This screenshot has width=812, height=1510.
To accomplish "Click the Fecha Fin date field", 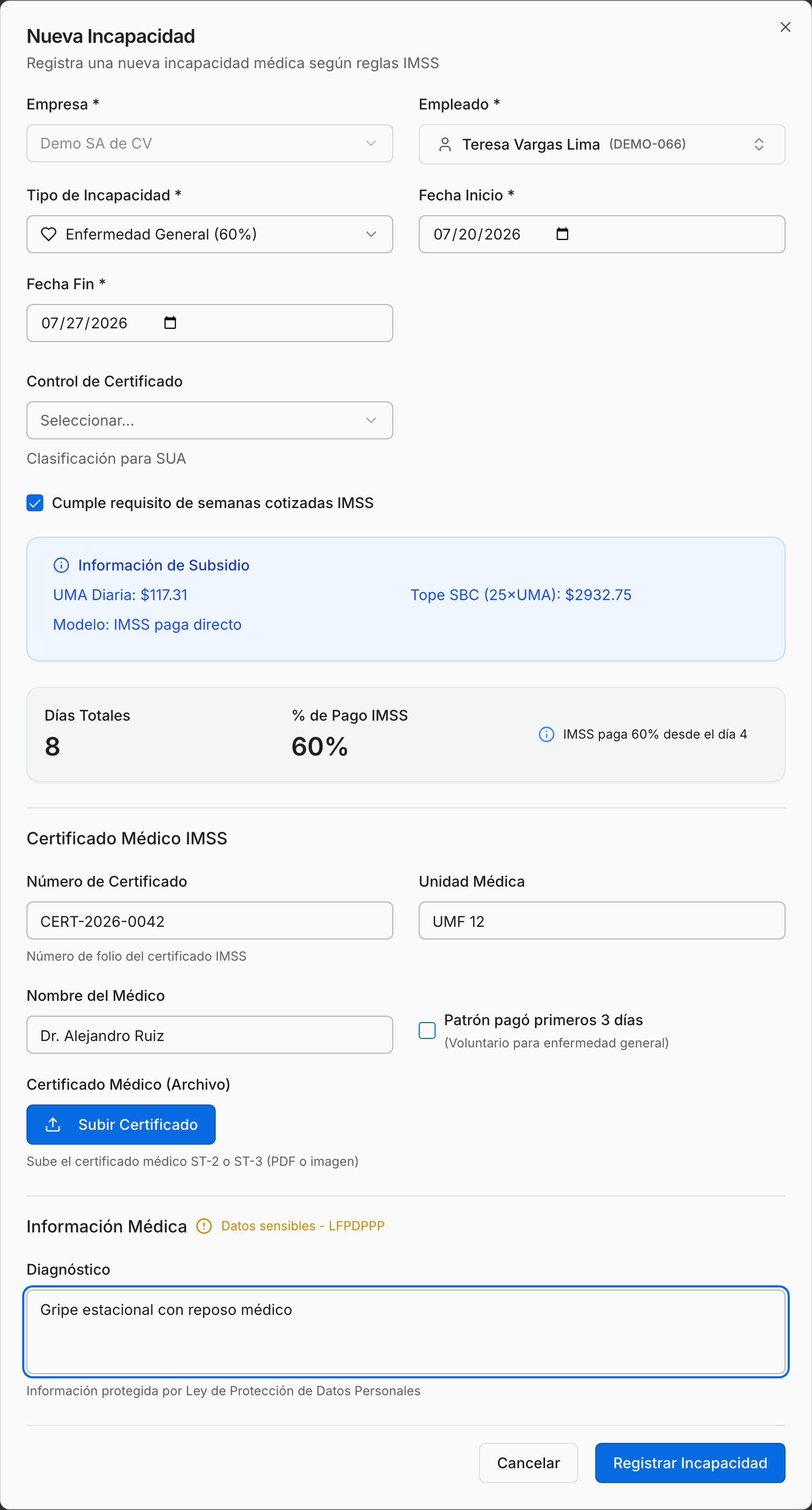I will 209,323.
